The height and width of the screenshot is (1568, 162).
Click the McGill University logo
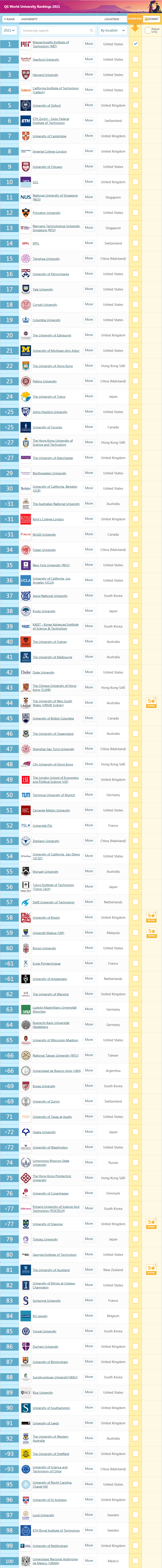pos(26,535)
